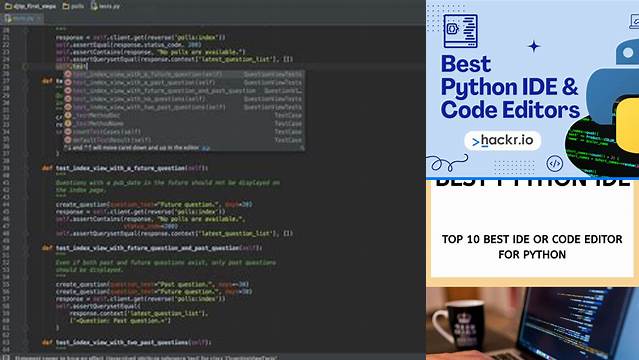
Task: Select the tests.py file breadcrumb
Action: point(105,6)
